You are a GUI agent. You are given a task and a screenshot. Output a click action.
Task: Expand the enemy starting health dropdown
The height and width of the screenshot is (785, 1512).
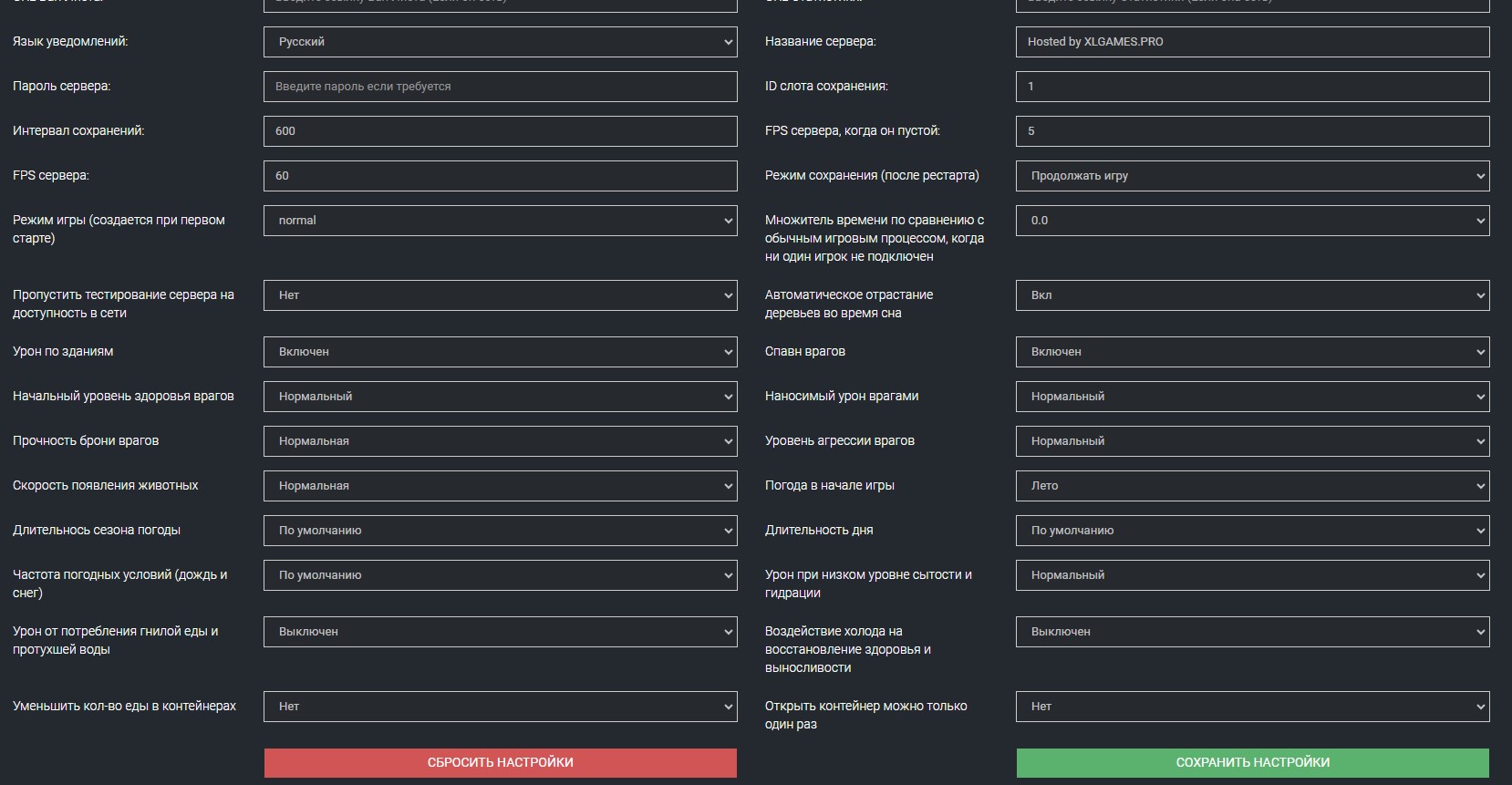point(500,397)
